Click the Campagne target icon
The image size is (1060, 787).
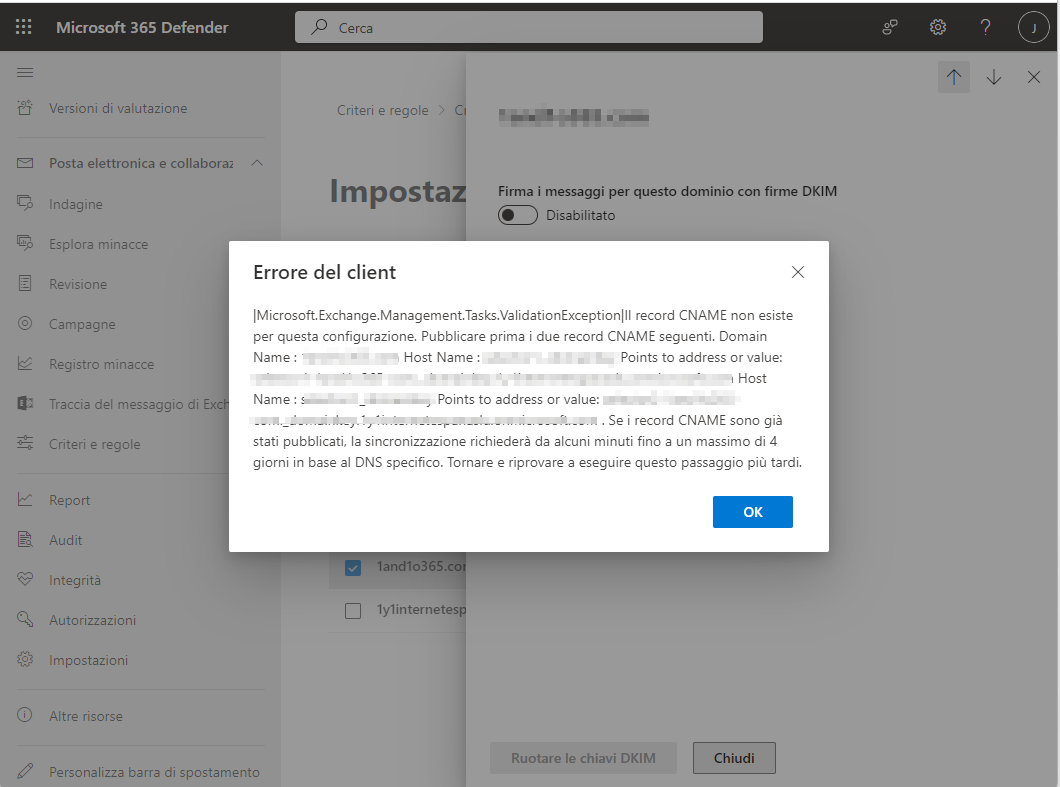[25, 323]
